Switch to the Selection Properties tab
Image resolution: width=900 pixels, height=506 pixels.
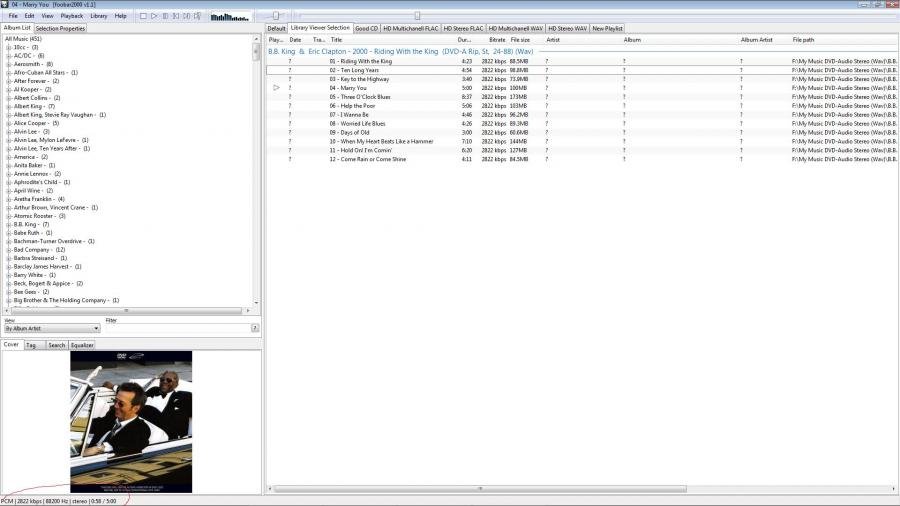(x=60, y=28)
